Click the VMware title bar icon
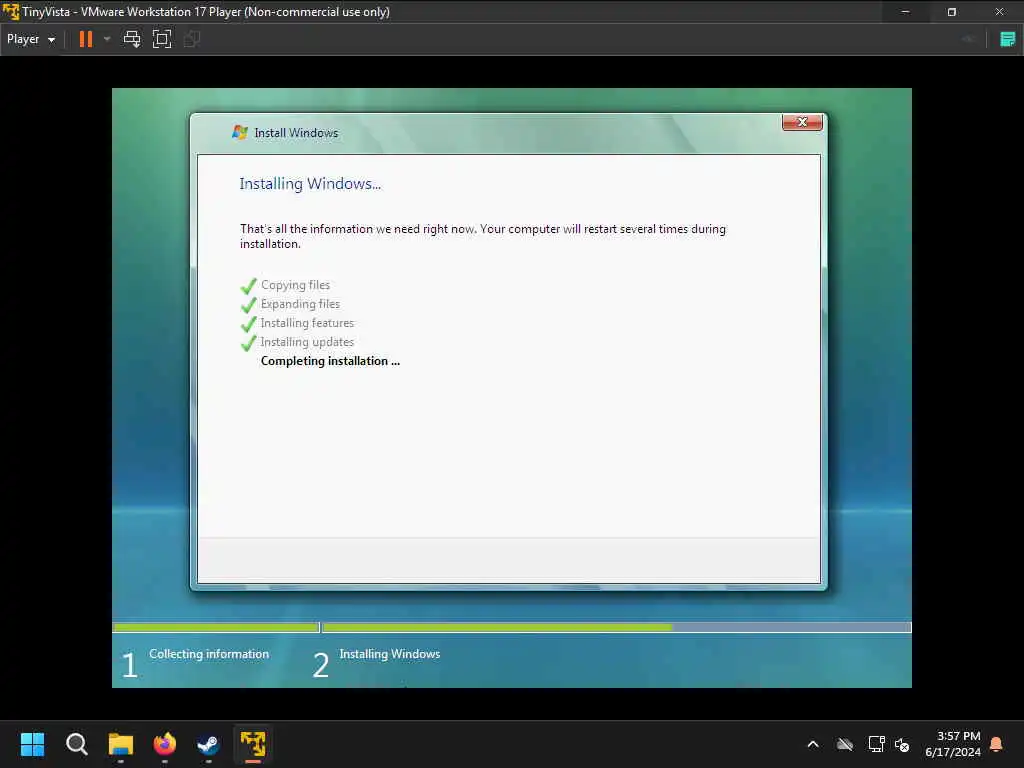 point(11,12)
